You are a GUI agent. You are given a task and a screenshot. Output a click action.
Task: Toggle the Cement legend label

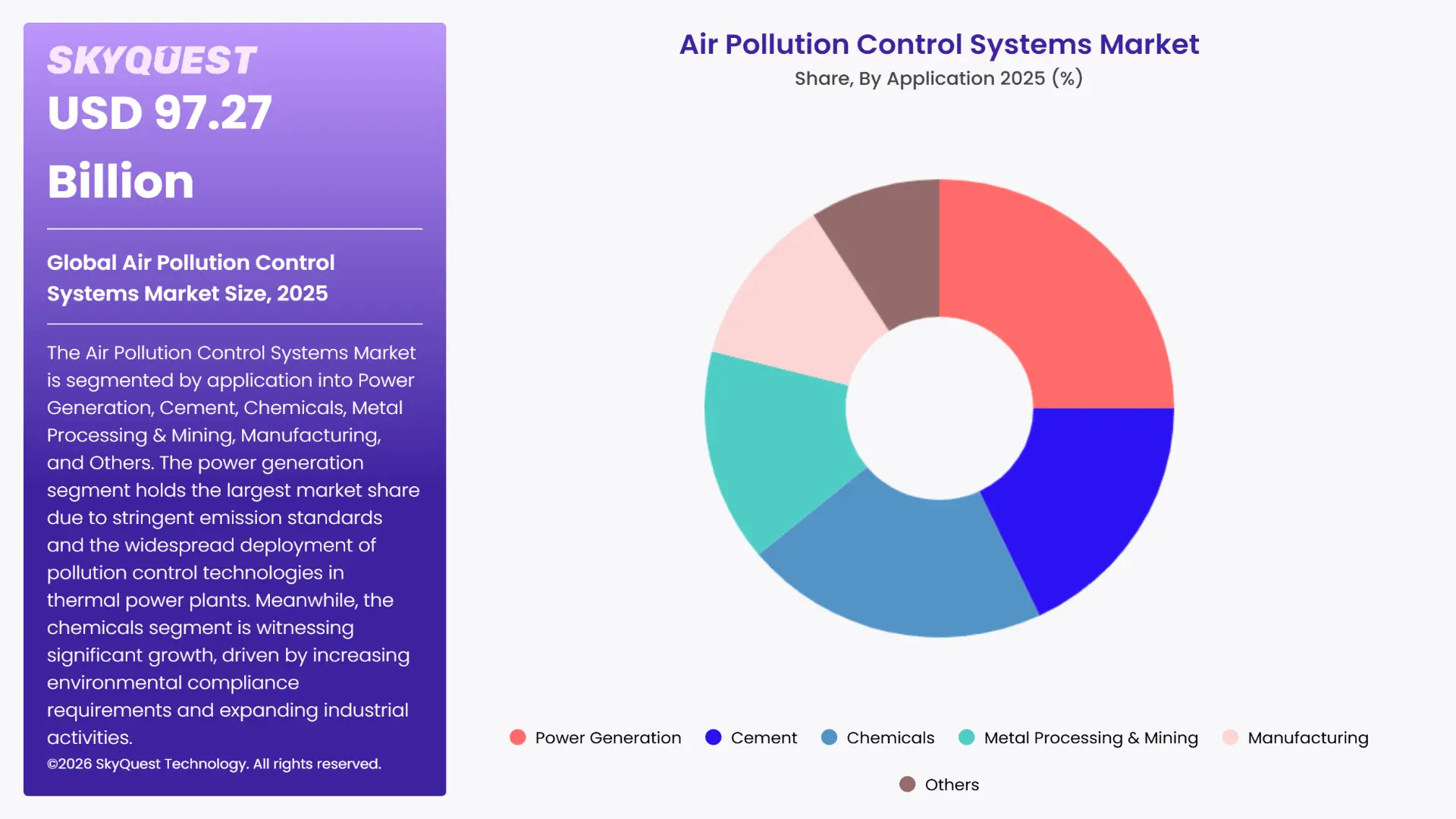tap(764, 738)
